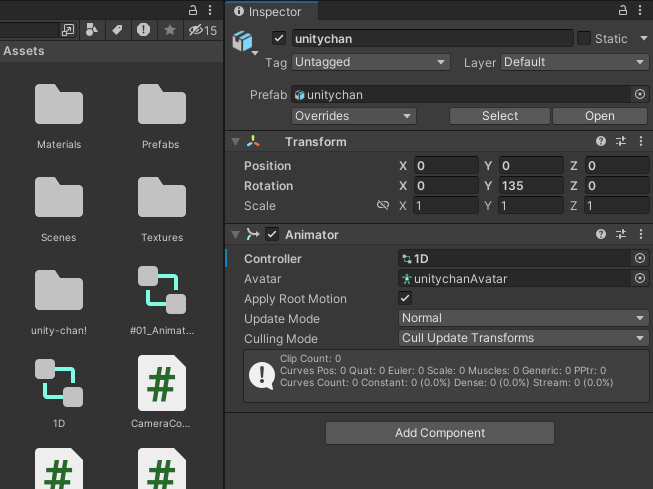Filter assets by label icon
This screenshot has height=489, width=653.
click(x=117, y=30)
